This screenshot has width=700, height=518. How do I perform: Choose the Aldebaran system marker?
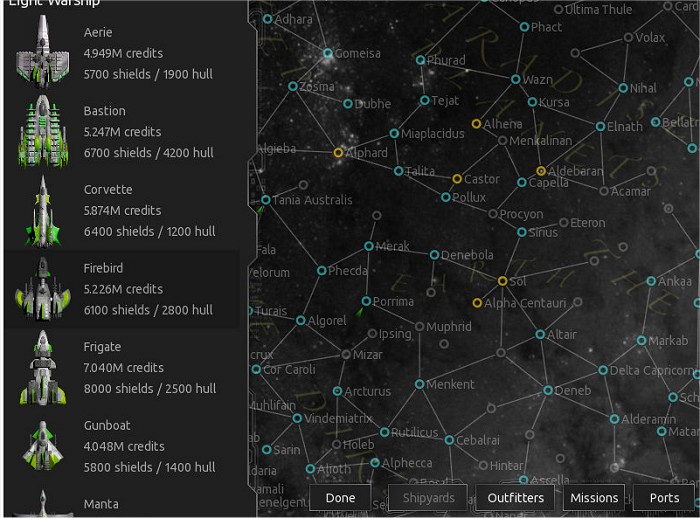click(x=541, y=171)
